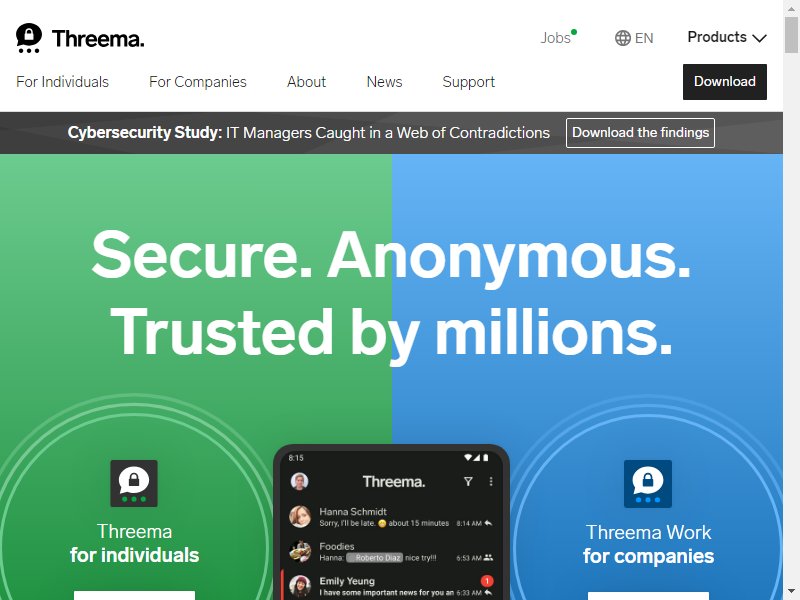Open three-dot menu in phone mockup
The width and height of the screenshot is (800, 600).
[x=491, y=481]
